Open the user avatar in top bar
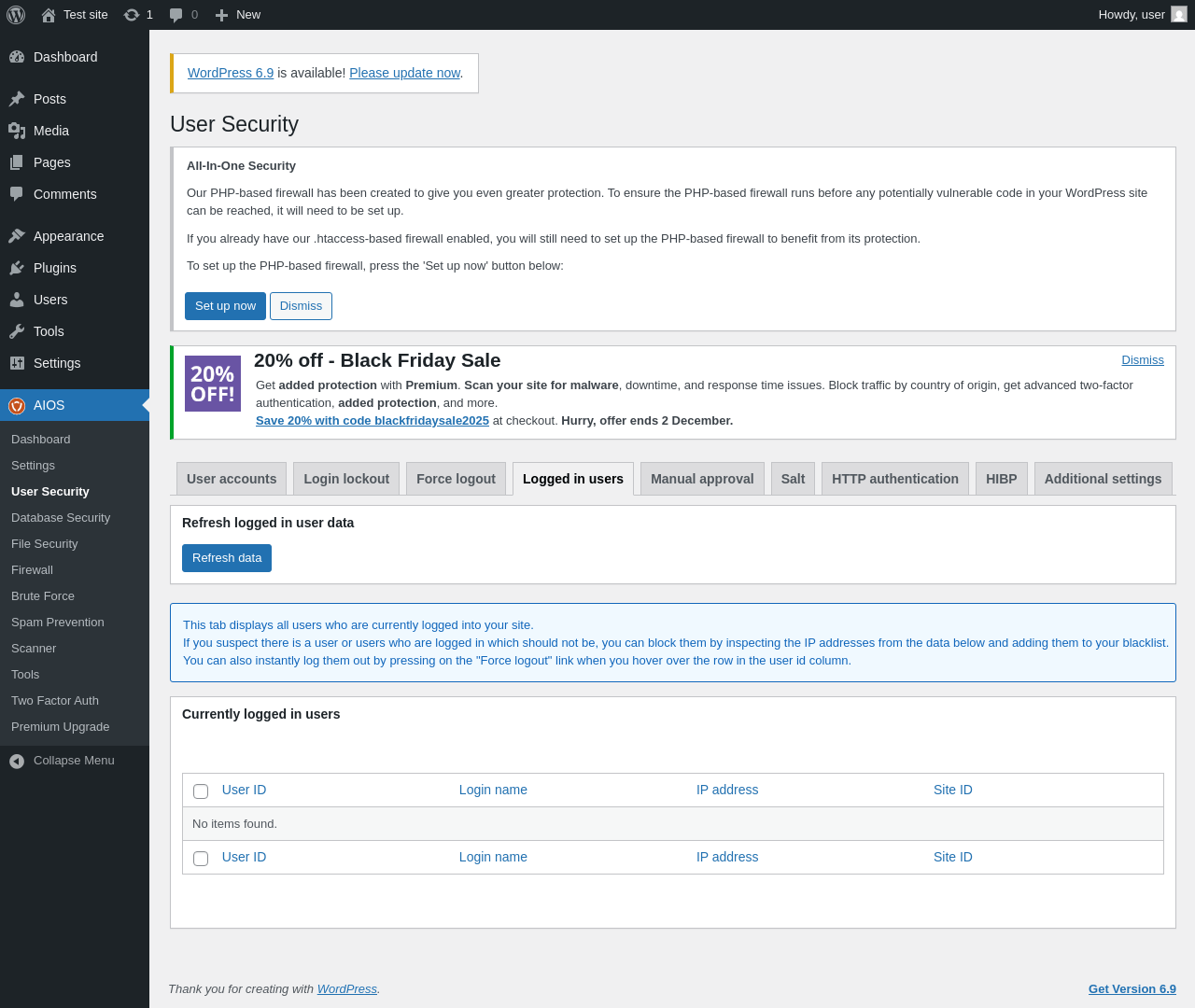The width and height of the screenshot is (1195, 1008). click(x=1179, y=15)
